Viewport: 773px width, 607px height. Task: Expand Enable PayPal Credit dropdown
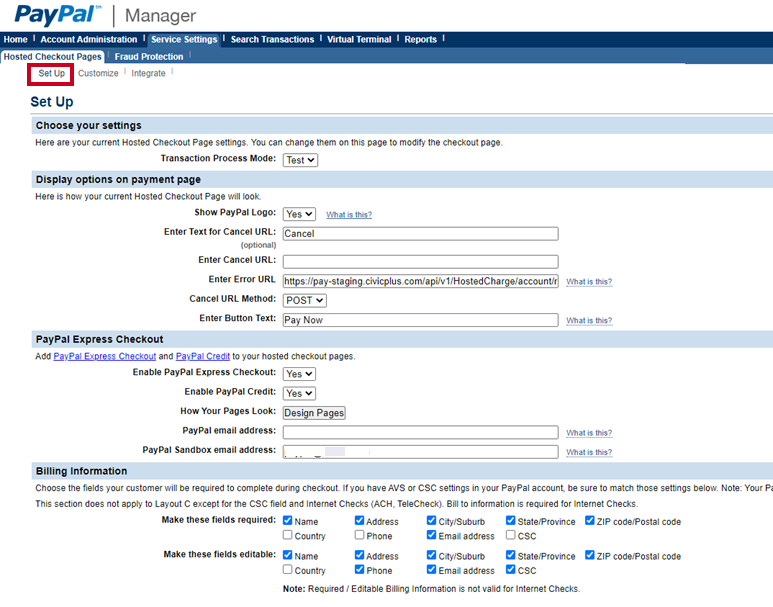[x=299, y=393]
